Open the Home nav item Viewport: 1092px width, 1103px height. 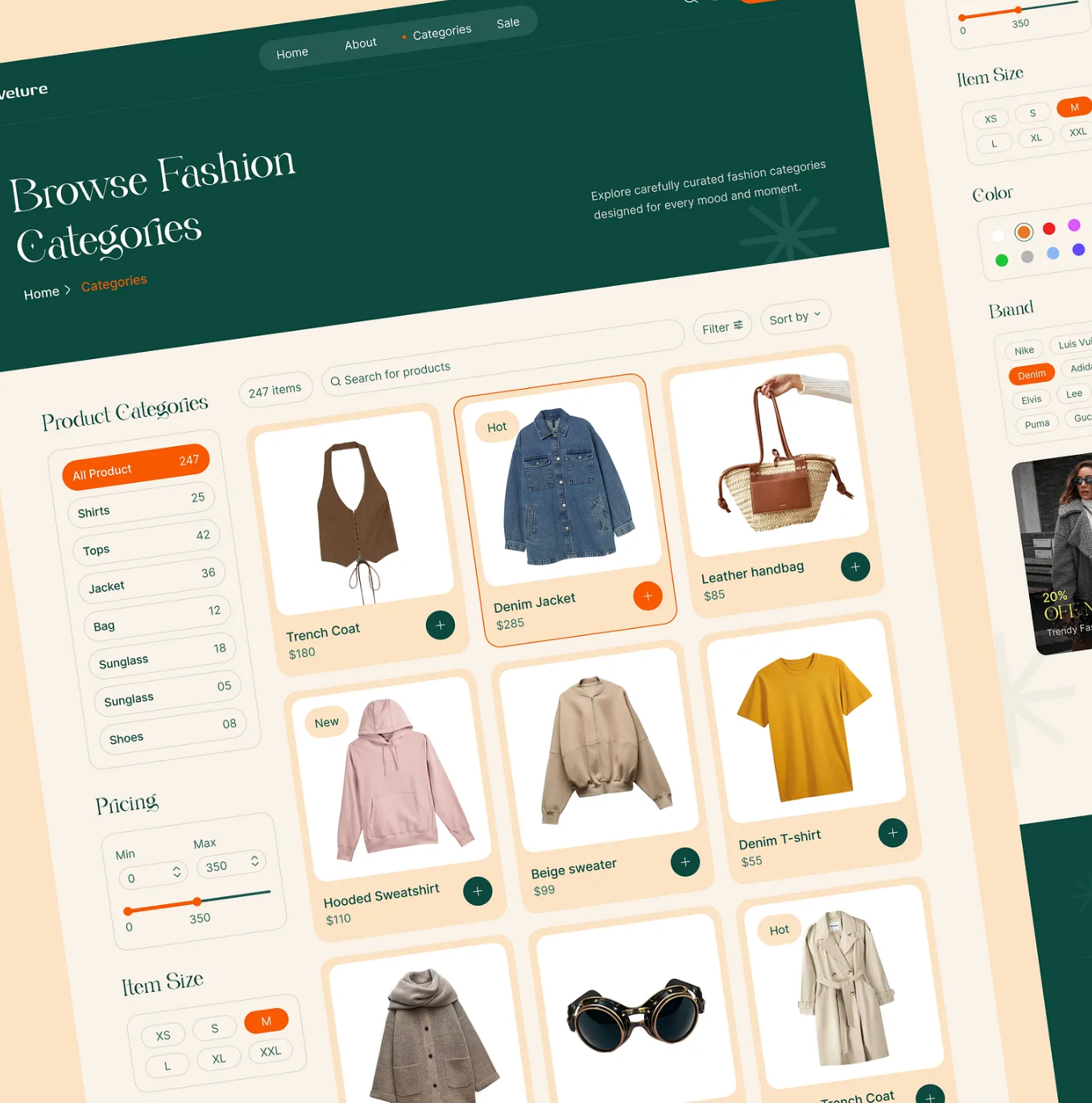pyautogui.click(x=292, y=53)
